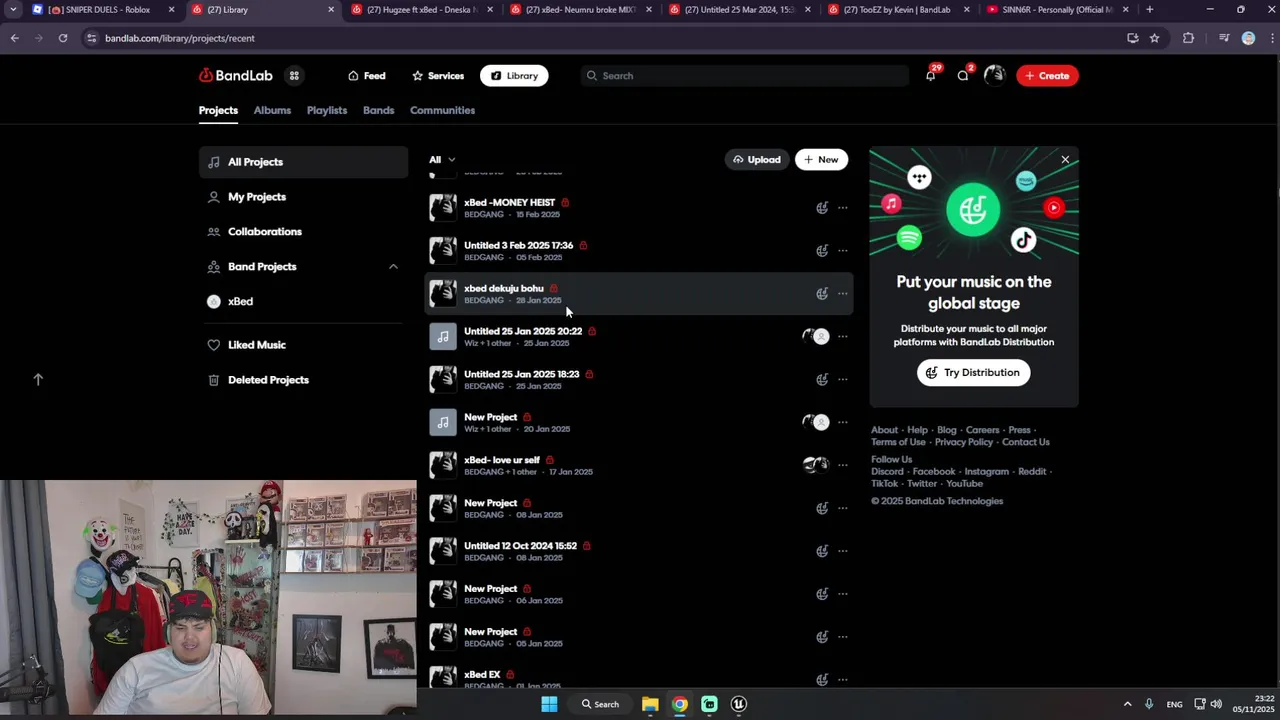Open the All filter dropdown
The image size is (1280, 720).
pos(442,160)
